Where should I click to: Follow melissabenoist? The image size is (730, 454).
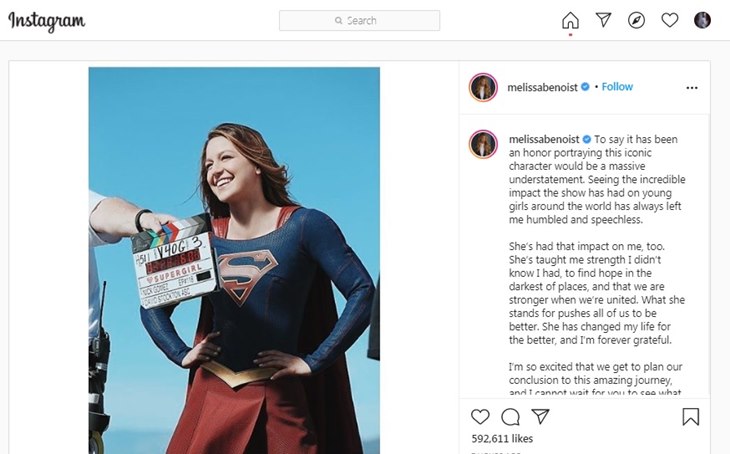617,87
